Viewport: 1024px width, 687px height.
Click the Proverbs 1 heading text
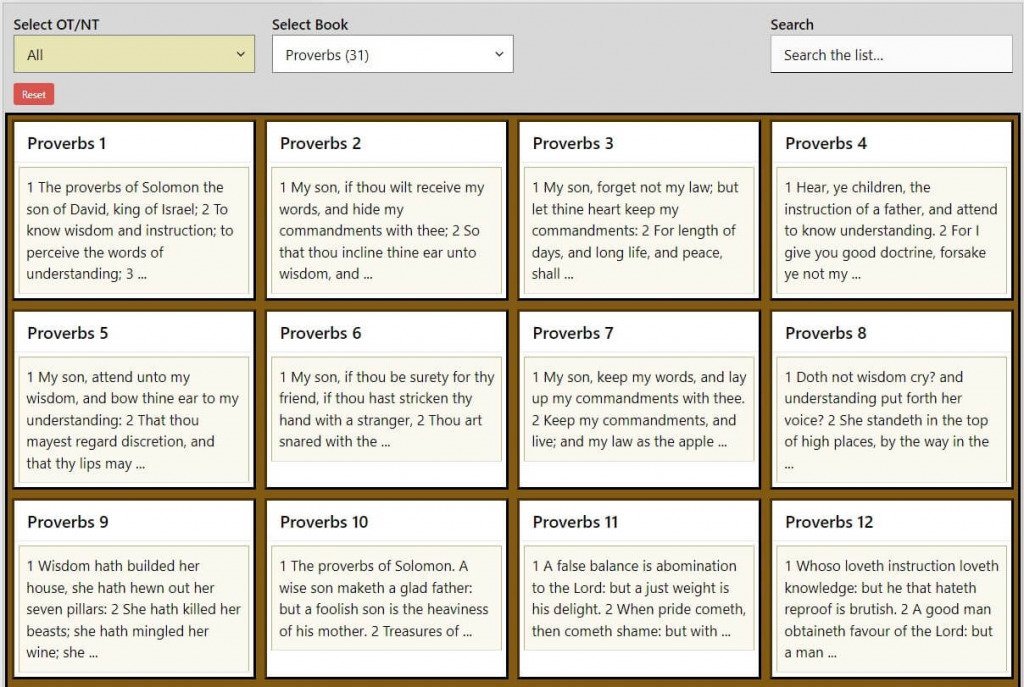pyautogui.click(x=67, y=143)
